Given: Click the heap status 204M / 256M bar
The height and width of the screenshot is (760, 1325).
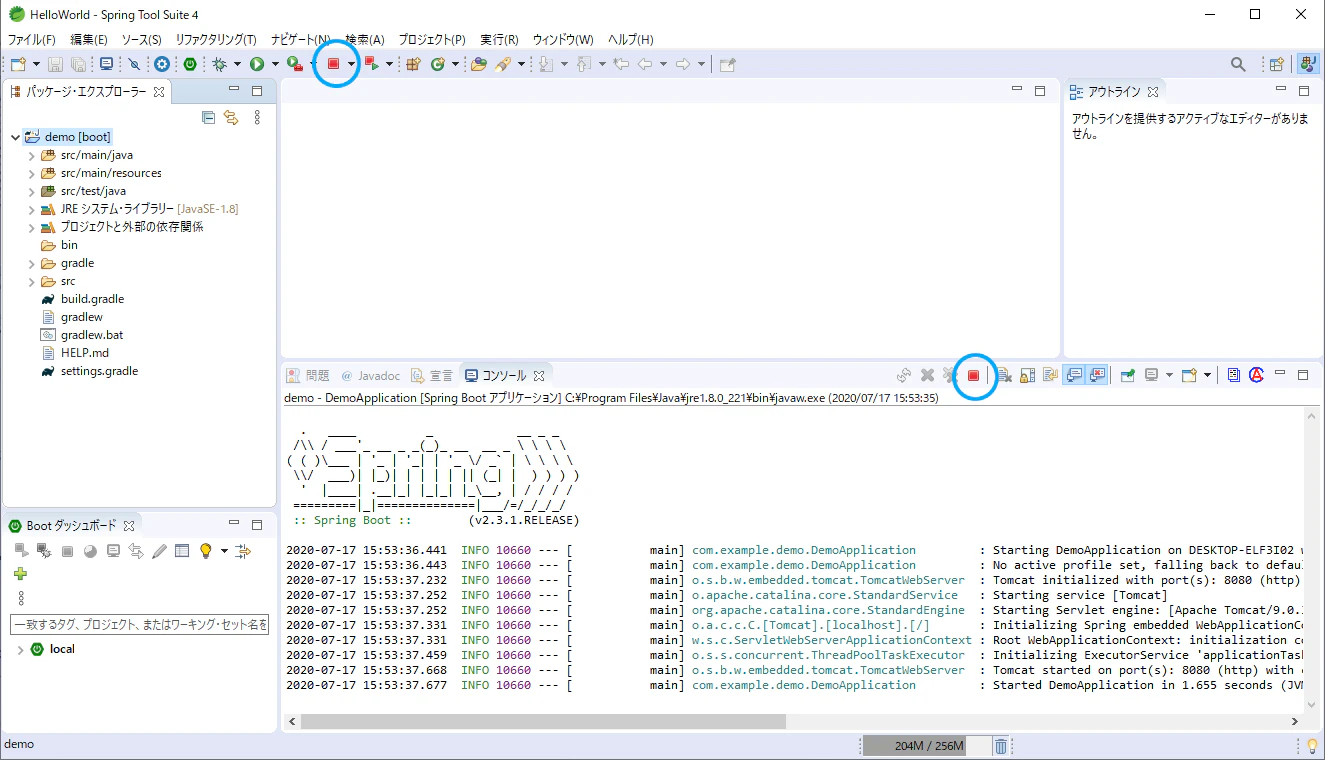Looking at the screenshot, I should tap(926, 745).
